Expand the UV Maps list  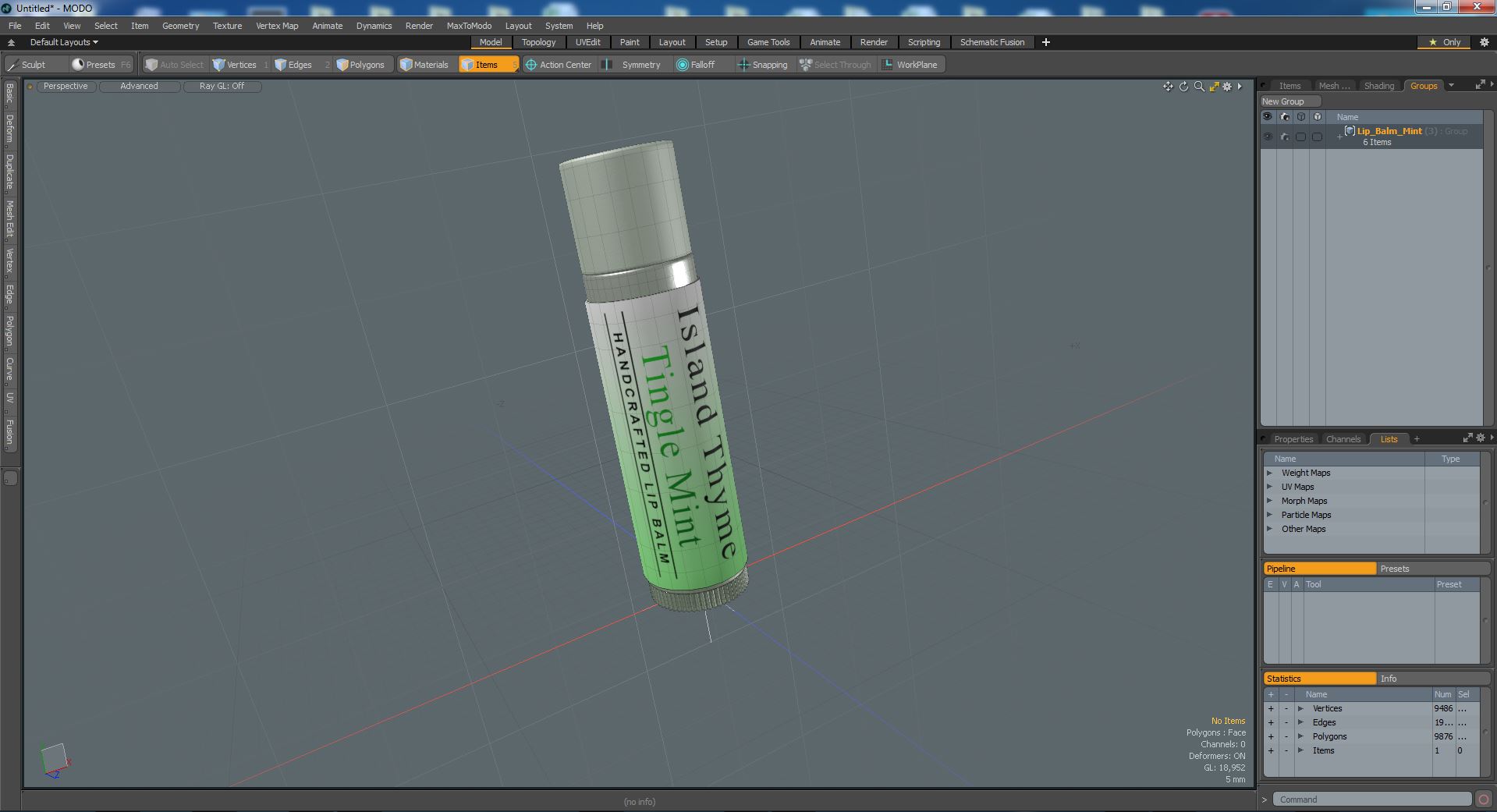click(1269, 487)
